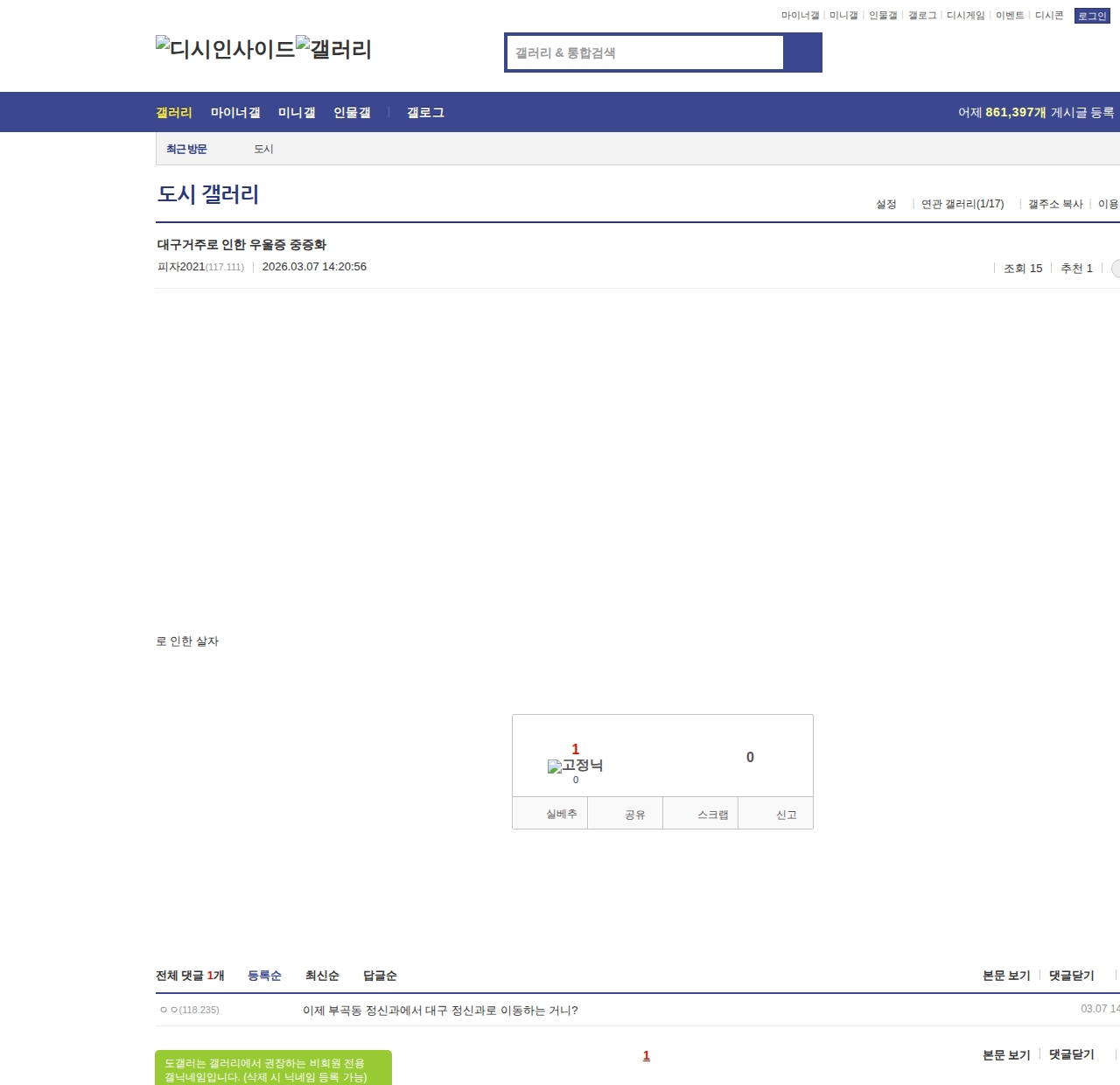Sort comments by 최신순
Screen dimensions: 1120x1085
pos(322,976)
